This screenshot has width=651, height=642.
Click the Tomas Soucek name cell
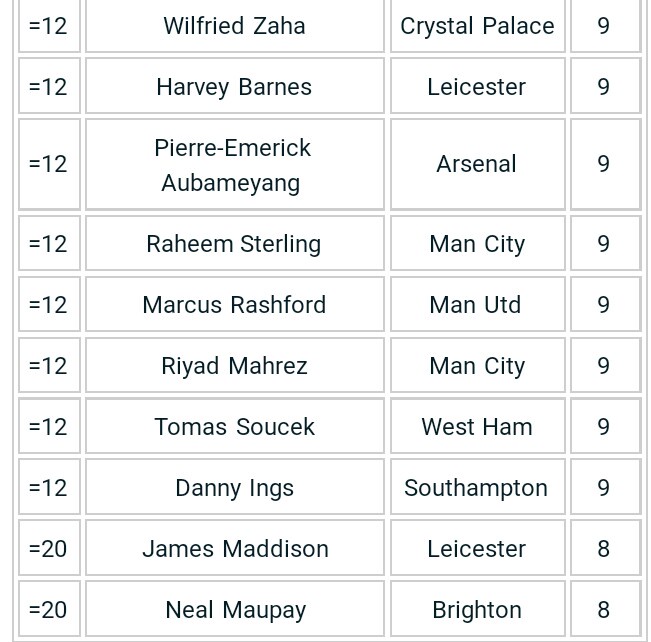pyautogui.click(x=234, y=427)
